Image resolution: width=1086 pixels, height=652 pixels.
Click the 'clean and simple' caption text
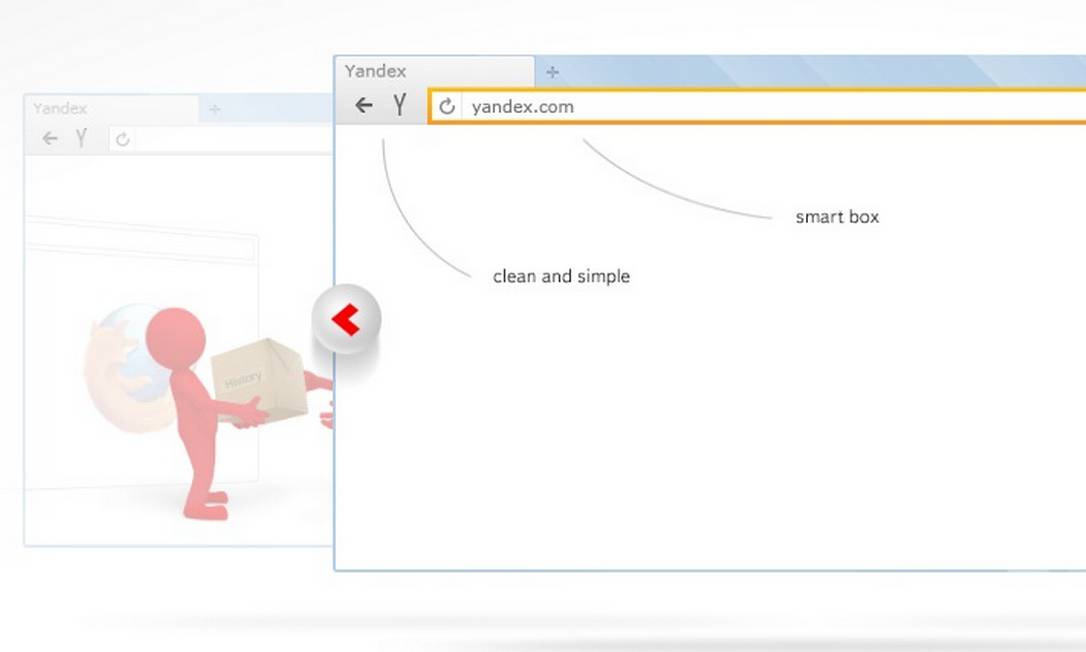tap(560, 276)
